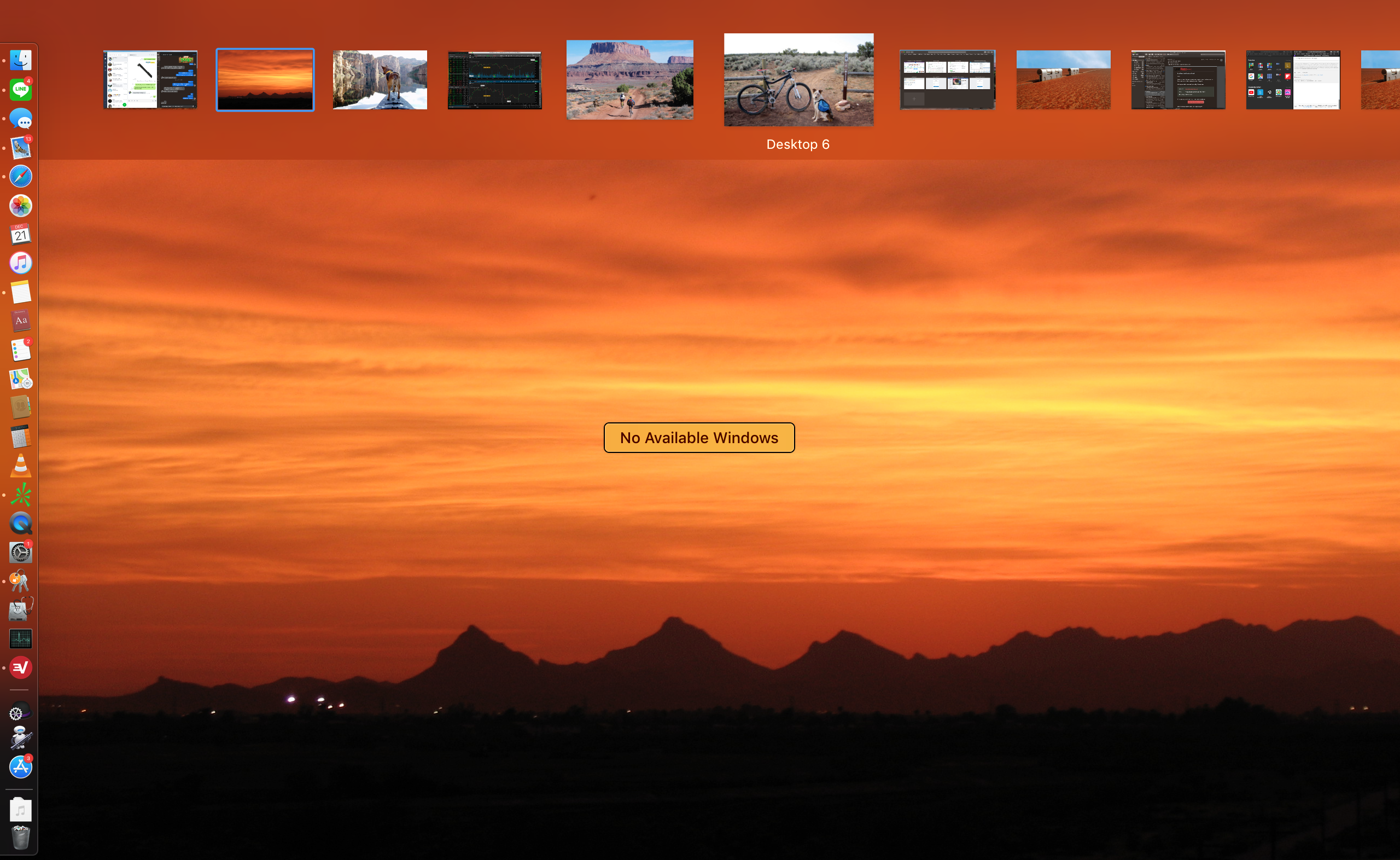Launch Safari compass icon

(20, 177)
